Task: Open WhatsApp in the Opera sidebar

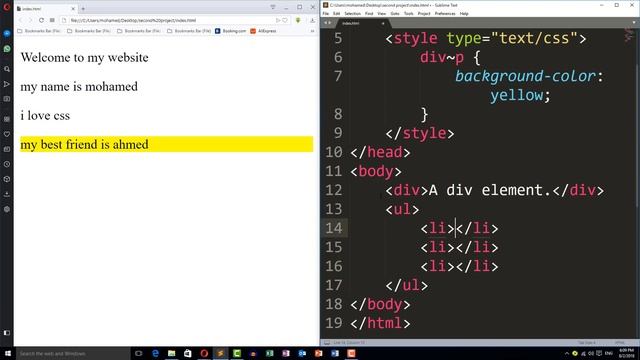Action: pyautogui.click(x=7, y=49)
